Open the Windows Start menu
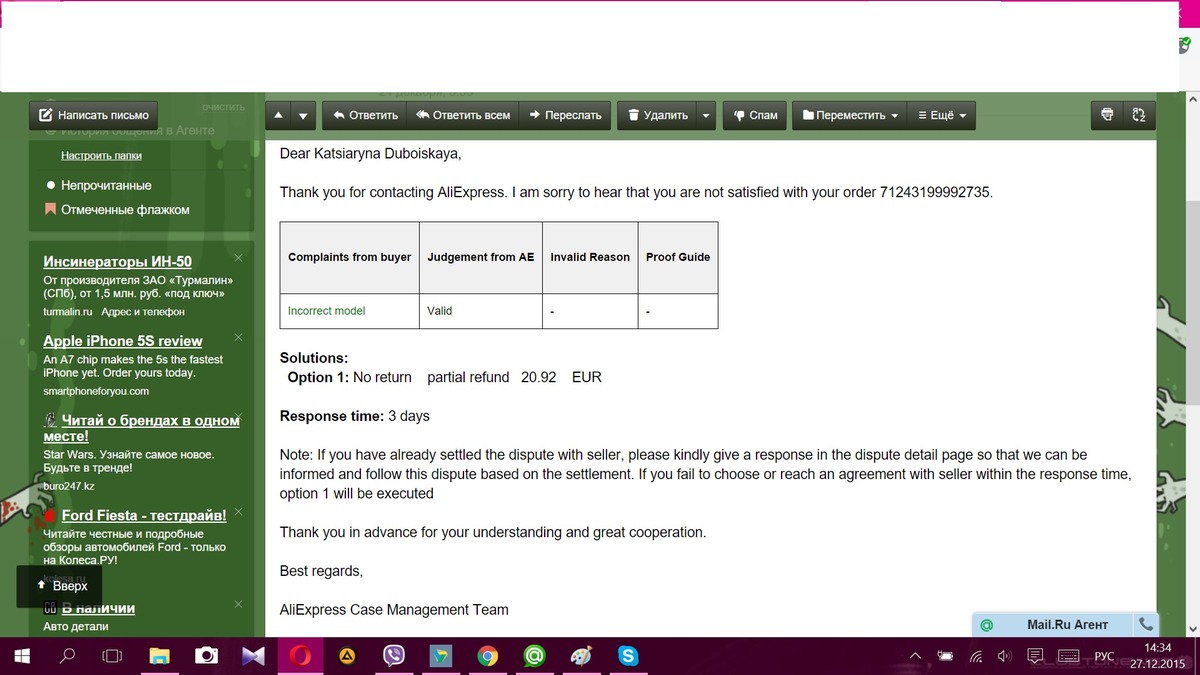 click(x=21, y=656)
